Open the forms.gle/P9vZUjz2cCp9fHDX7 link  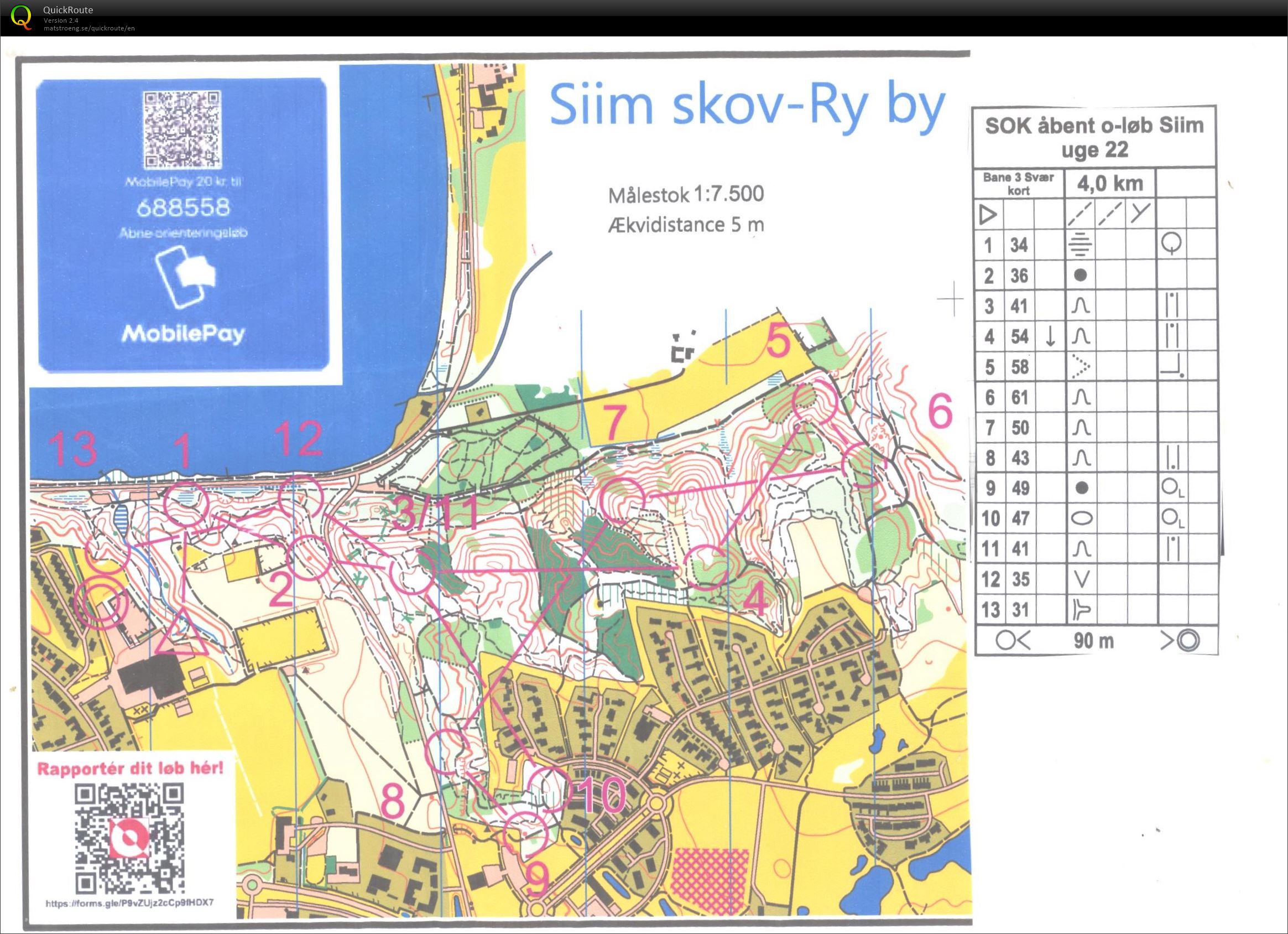tap(130, 903)
